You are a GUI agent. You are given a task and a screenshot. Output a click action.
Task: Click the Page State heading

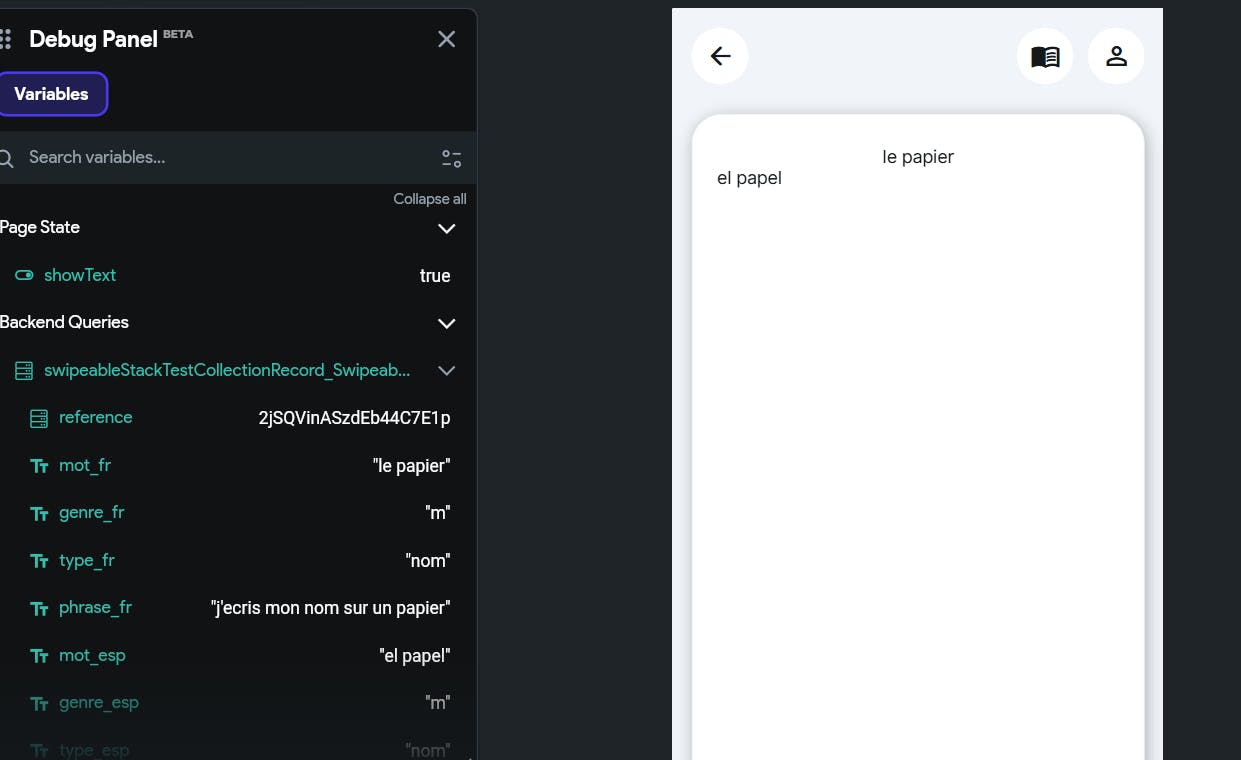coord(40,227)
